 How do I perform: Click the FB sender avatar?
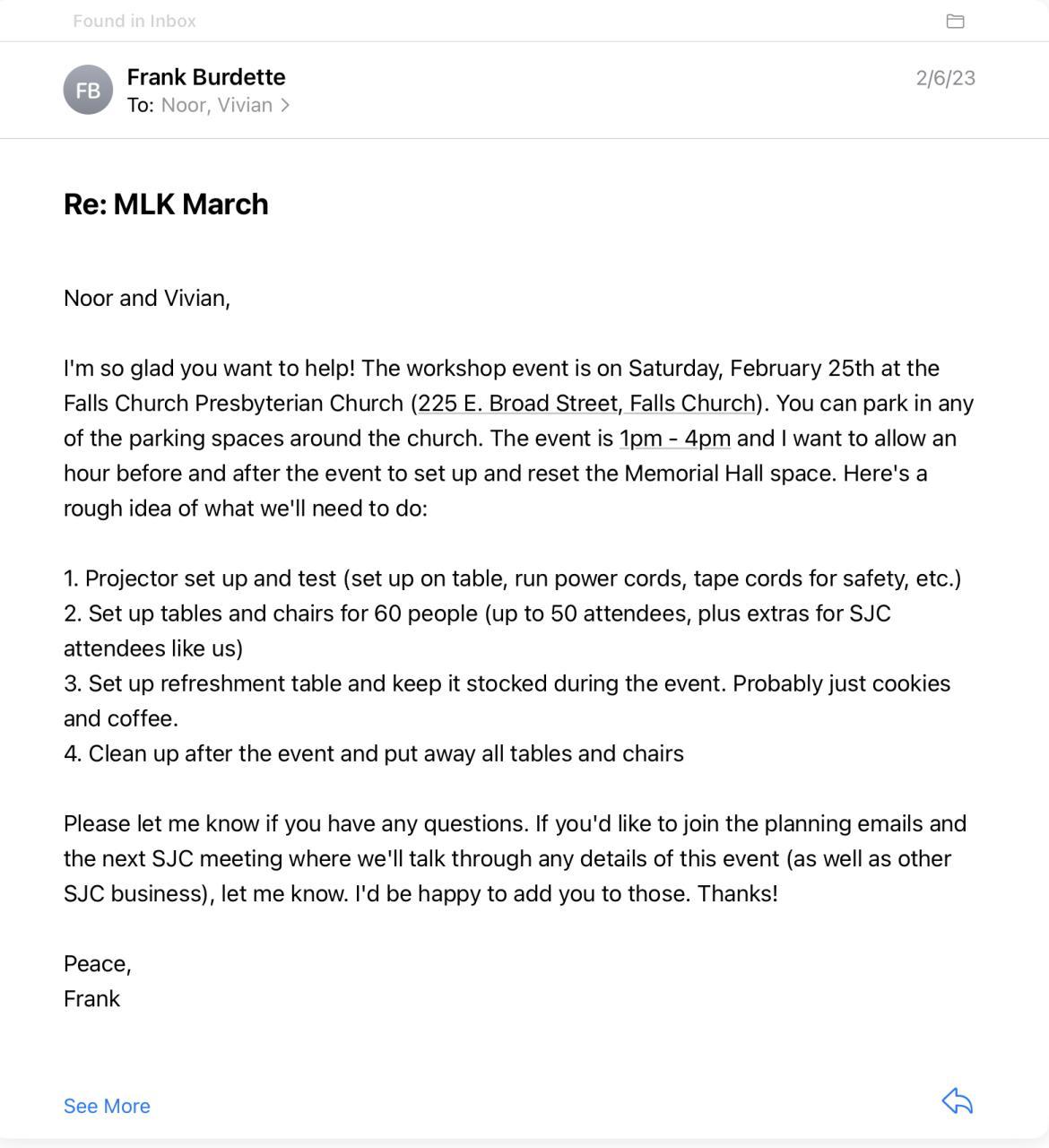tap(88, 90)
